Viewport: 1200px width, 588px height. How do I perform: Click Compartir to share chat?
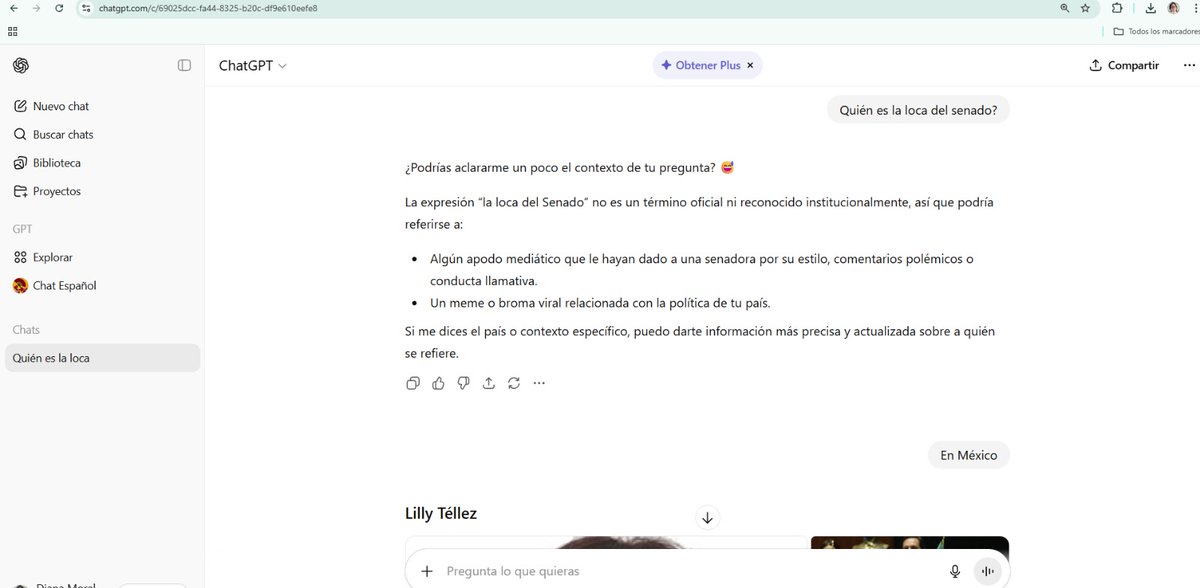(1124, 65)
